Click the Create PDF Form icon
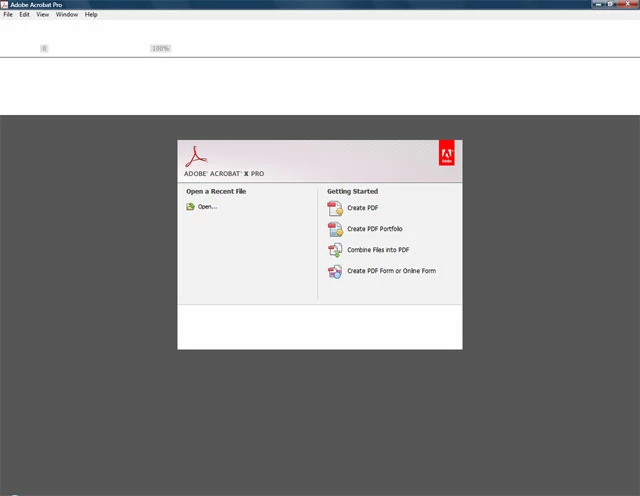 click(x=335, y=271)
